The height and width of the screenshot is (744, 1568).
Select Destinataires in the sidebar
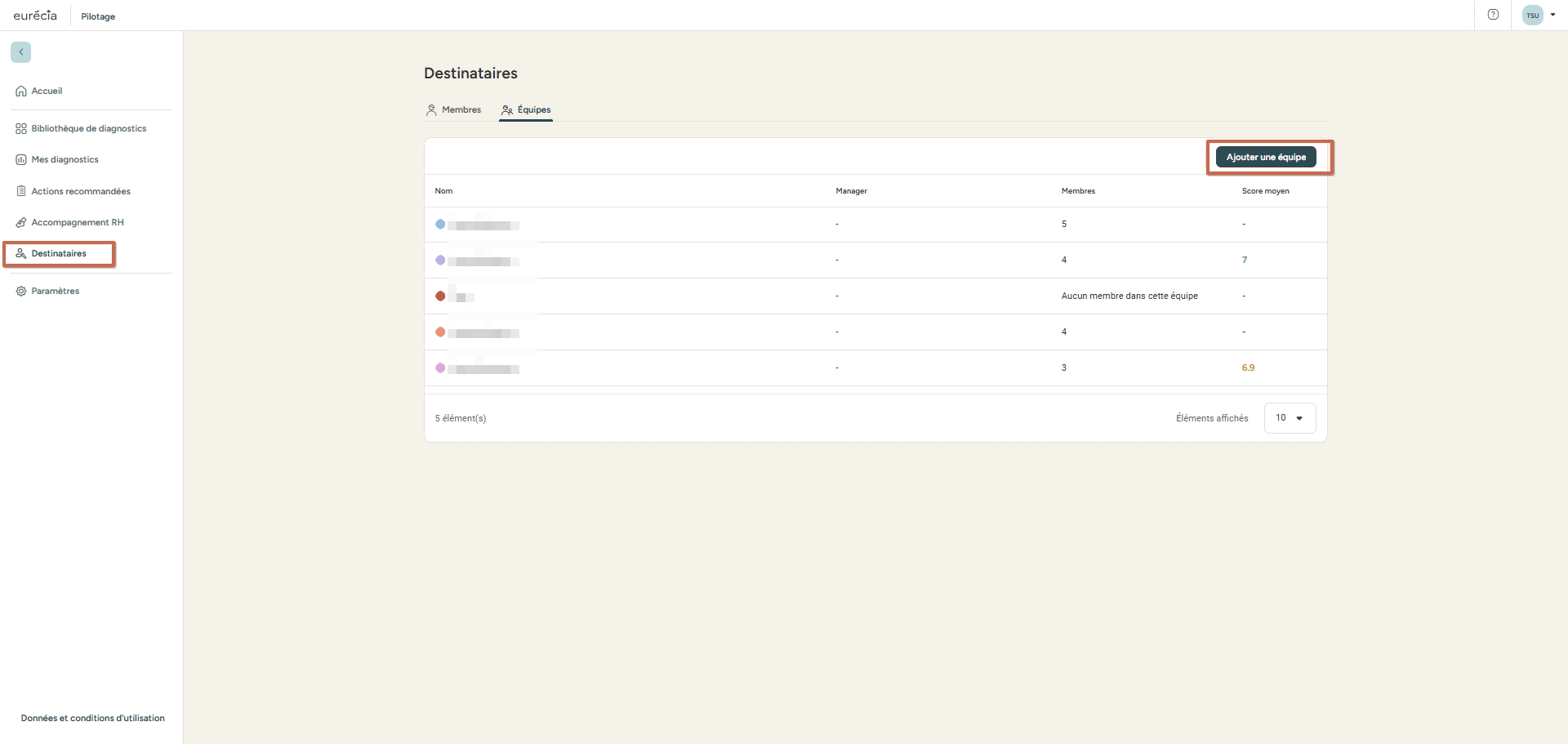tap(59, 254)
